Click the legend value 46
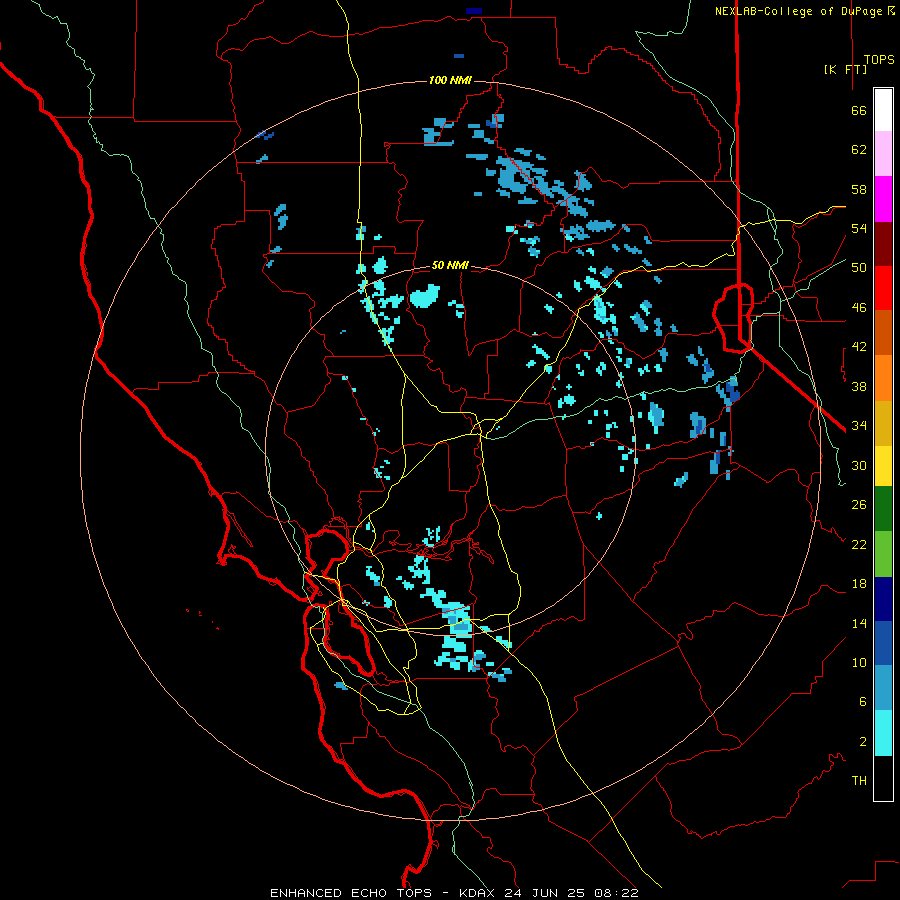This screenshot has height=900, width=900. tap(859, 308)
